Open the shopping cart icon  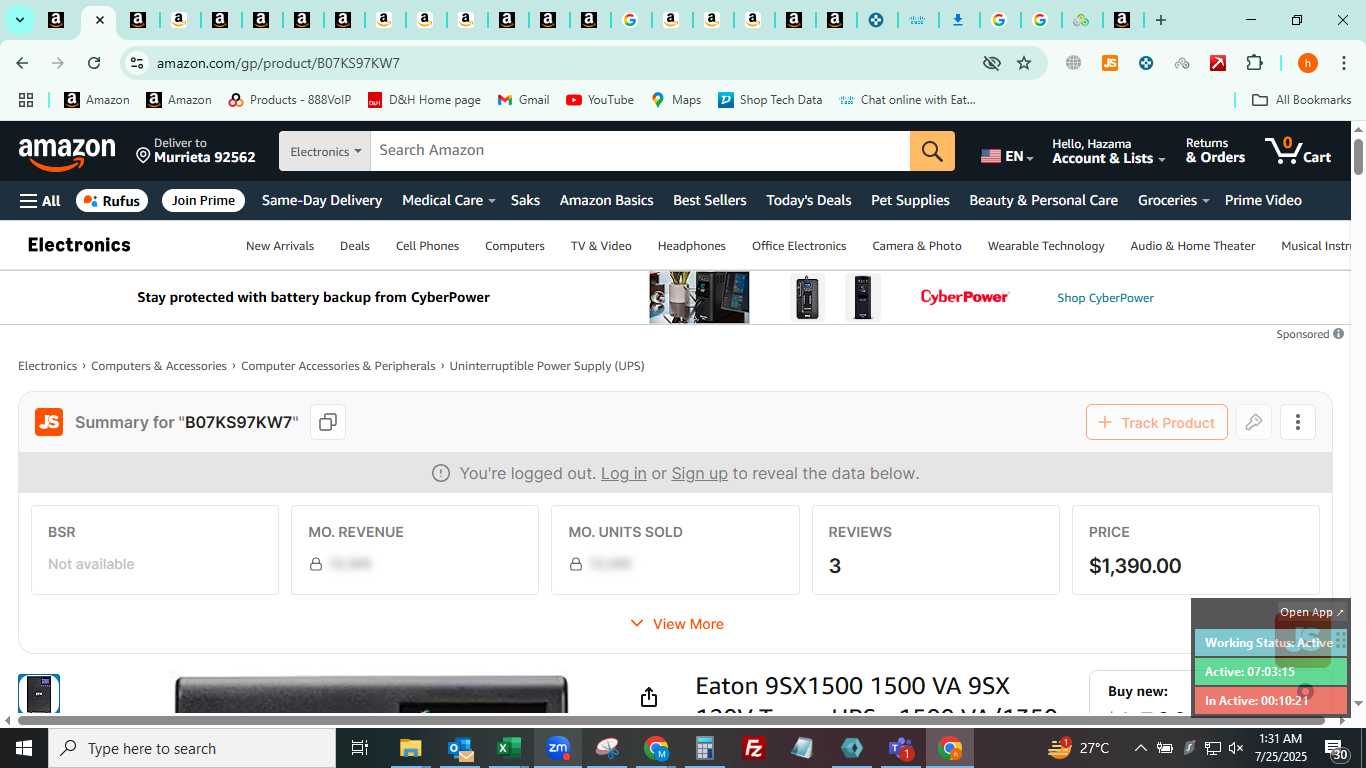pyautogui.click(x=1297, y=151)
